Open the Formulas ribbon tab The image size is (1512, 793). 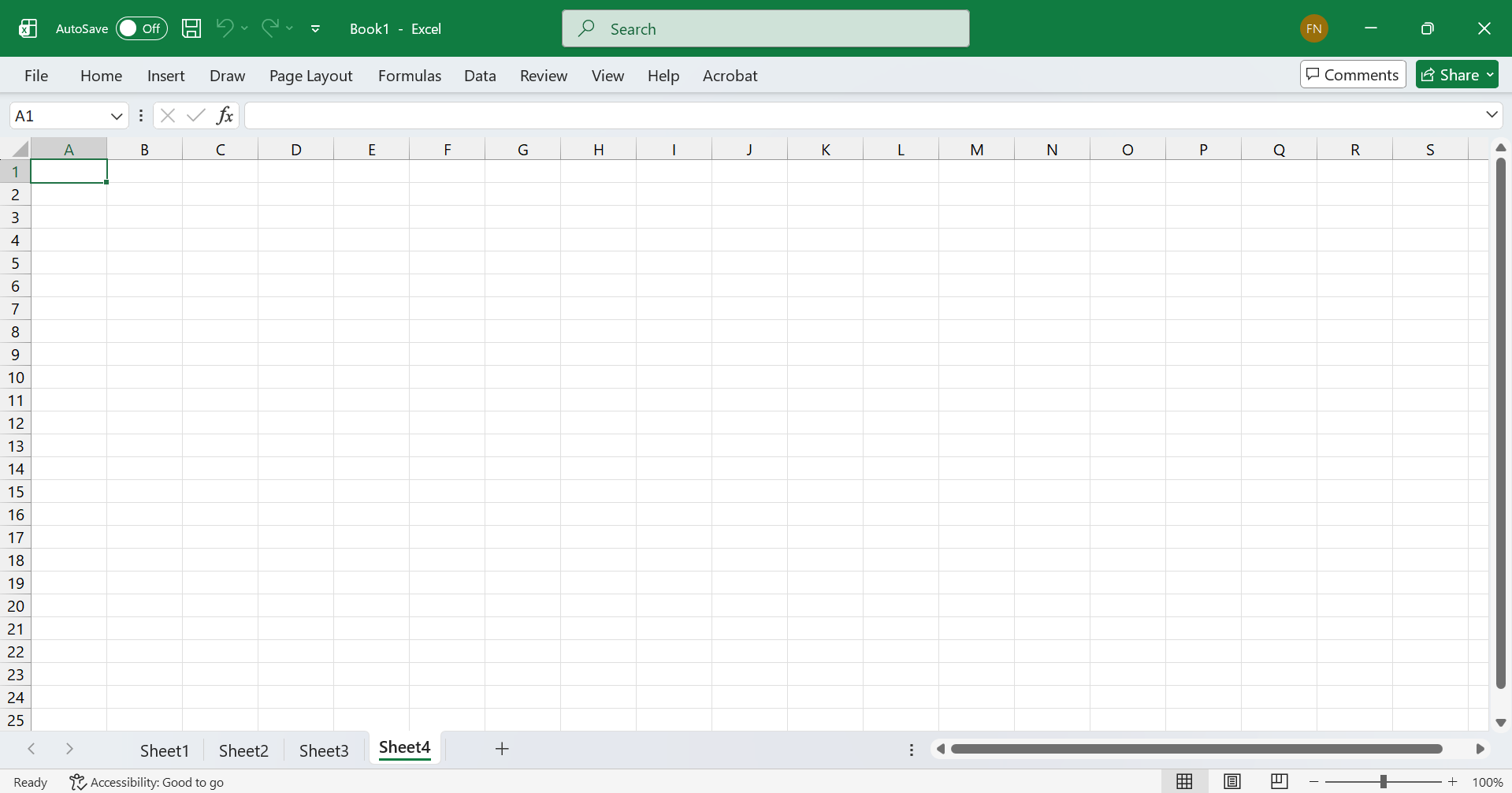409,76
